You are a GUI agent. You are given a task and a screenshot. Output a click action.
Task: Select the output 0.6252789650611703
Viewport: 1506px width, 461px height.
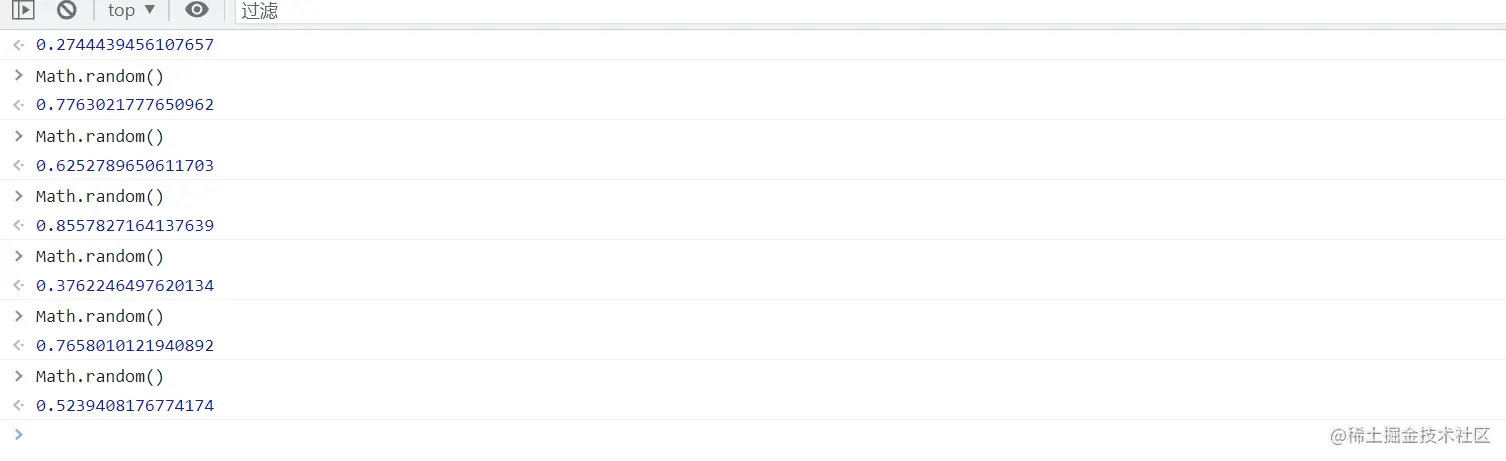coord(125,165)
